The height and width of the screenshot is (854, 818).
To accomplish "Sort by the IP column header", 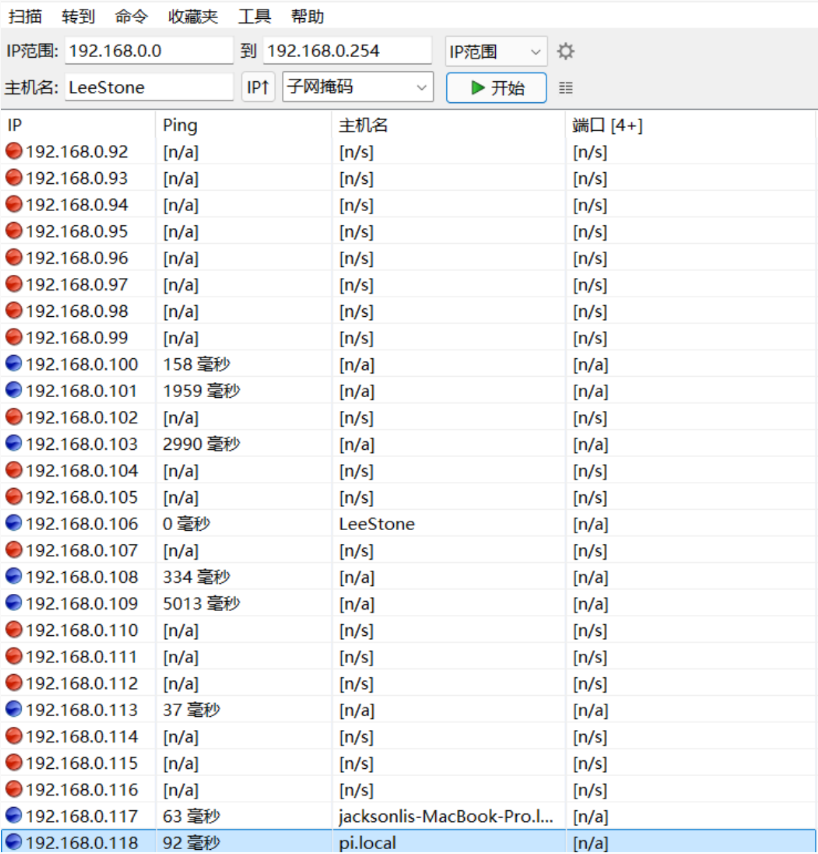I will click(x=78, y=125).
